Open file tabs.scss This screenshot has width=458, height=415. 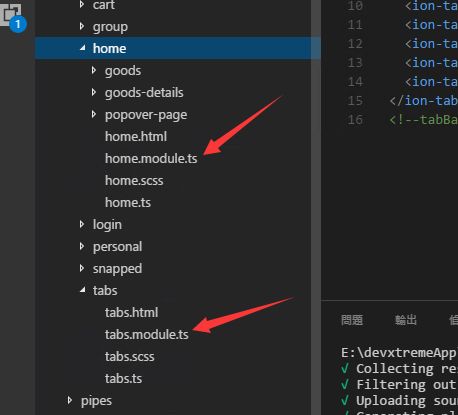pos(130,356)
